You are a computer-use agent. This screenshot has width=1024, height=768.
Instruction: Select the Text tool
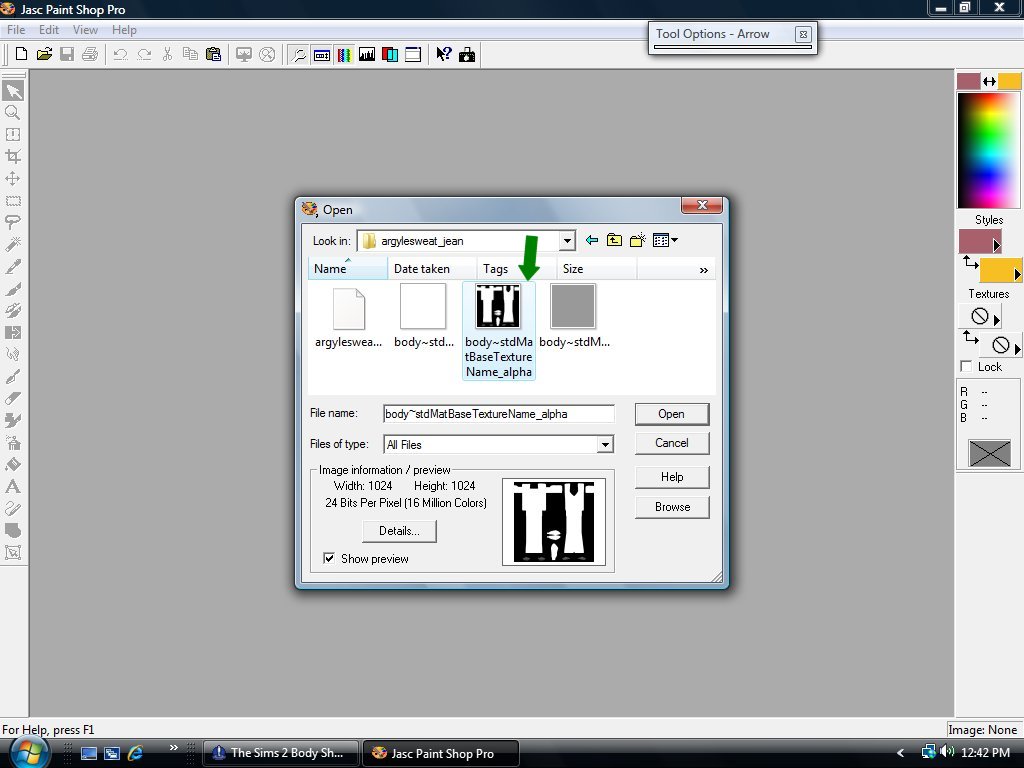tap(13, 487)
